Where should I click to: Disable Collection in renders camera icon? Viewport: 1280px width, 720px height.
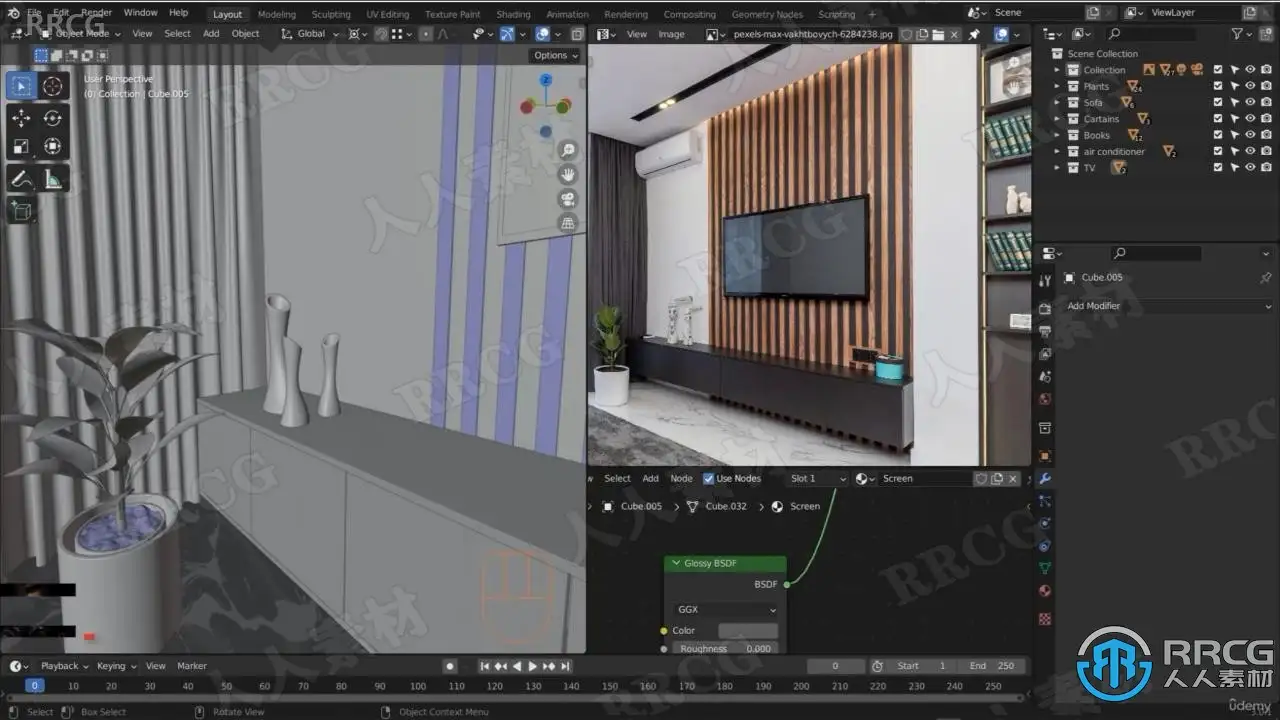click(x=1266, y=70)
